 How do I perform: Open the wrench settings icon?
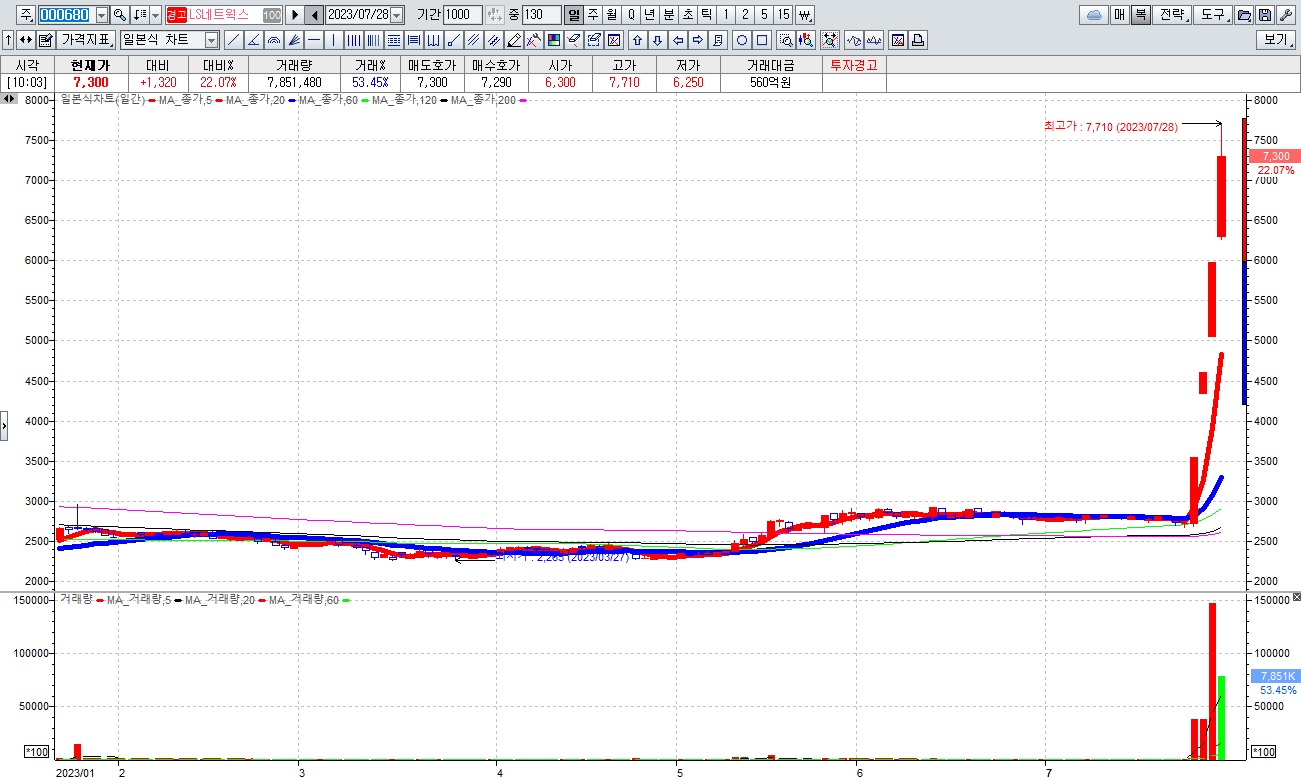[1285, 15]
